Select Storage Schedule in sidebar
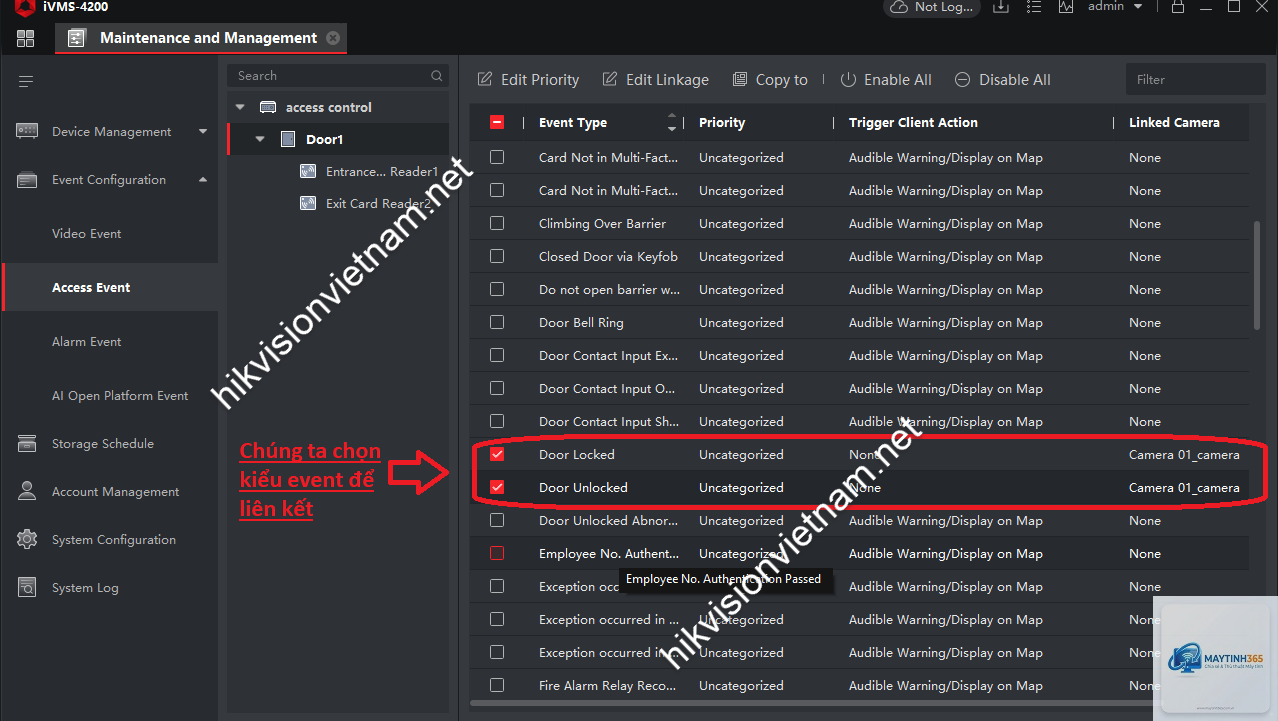Image resolution: width=1278 pixels, height=721 pixels. pos(103,444)
